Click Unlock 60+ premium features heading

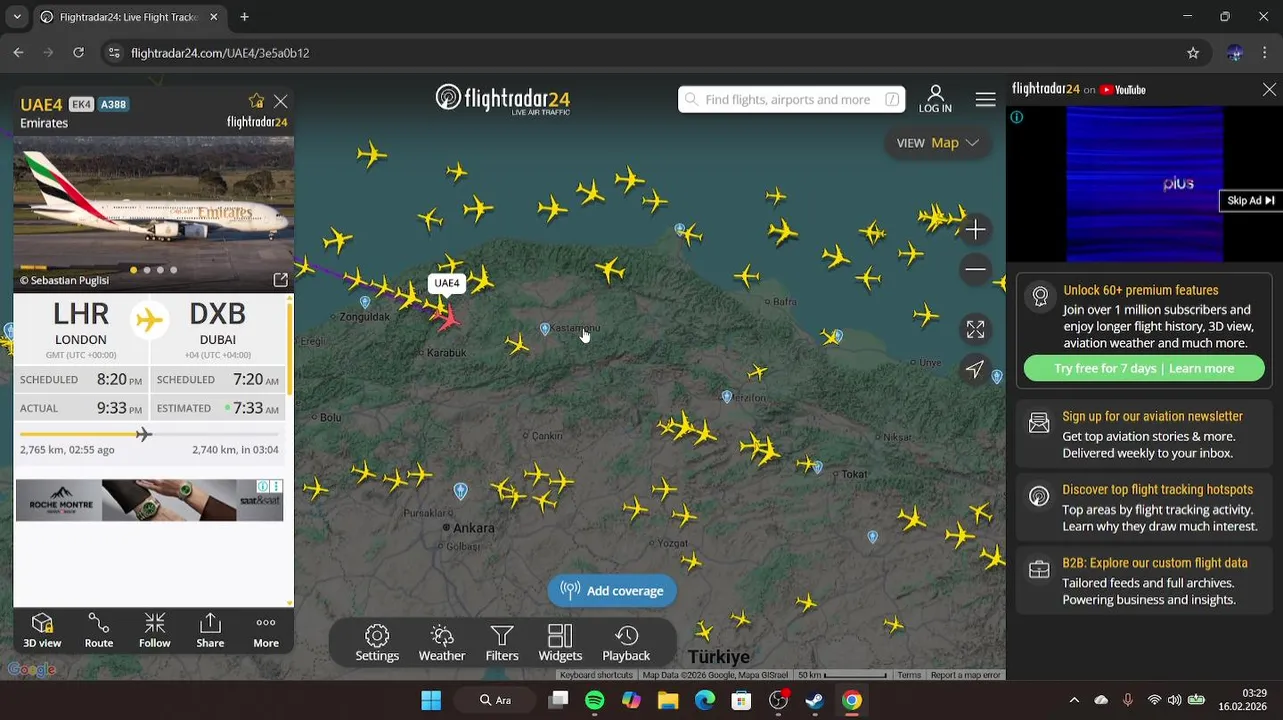point(1140,290)
